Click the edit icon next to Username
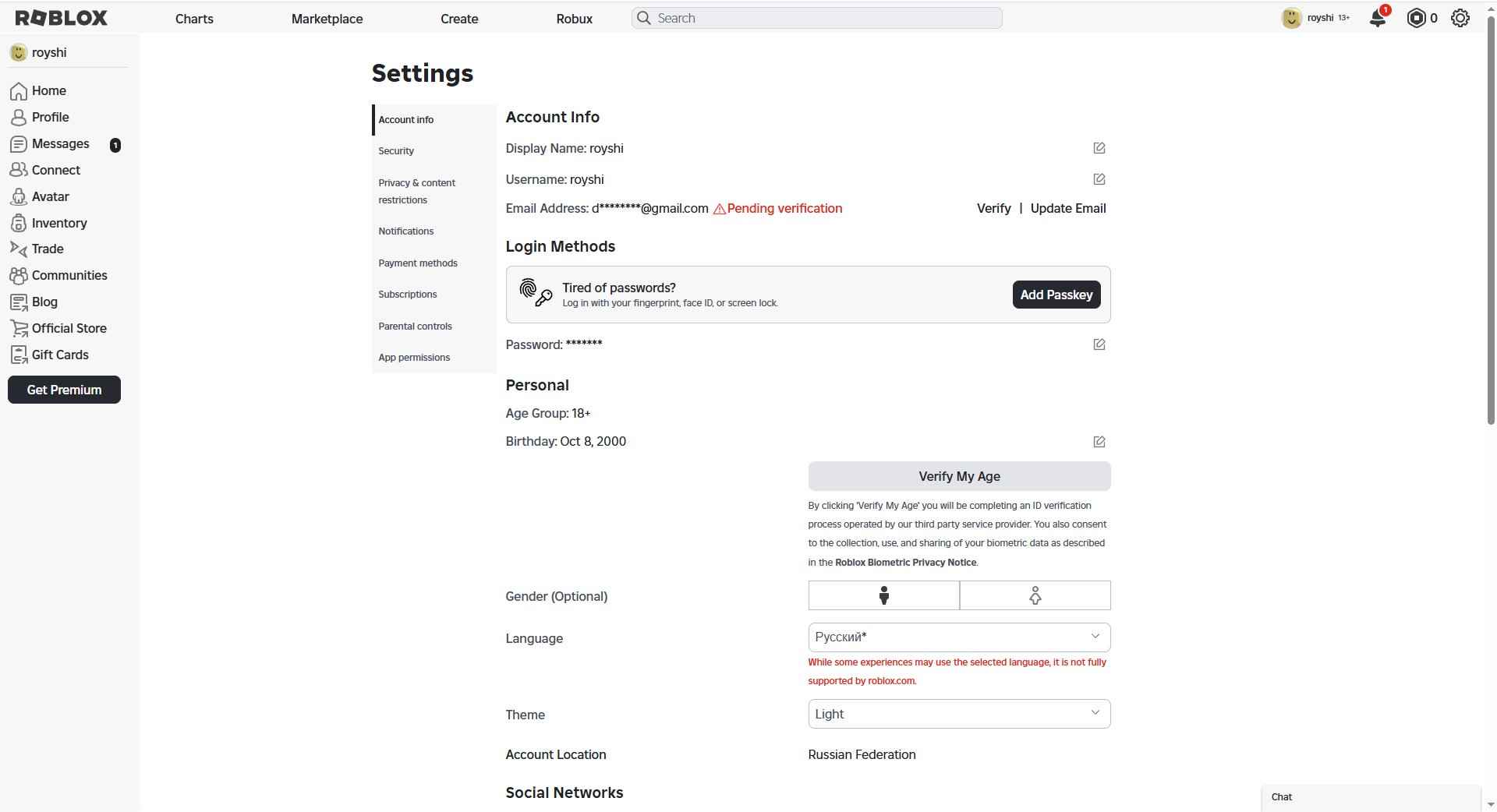Viewport: 1497px width, 812px height. coord(1099,179)
